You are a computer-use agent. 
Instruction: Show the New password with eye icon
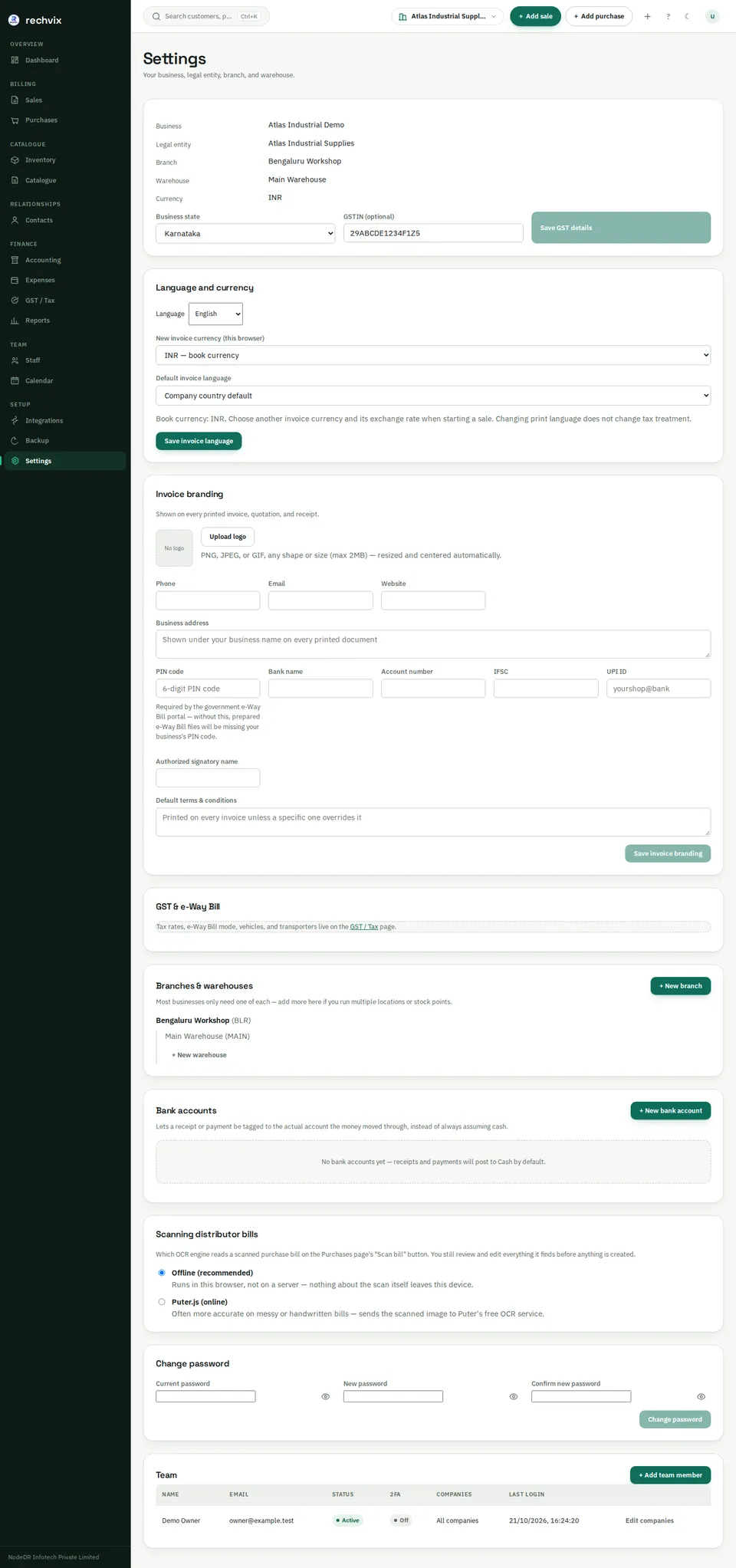click(514, 1396)
